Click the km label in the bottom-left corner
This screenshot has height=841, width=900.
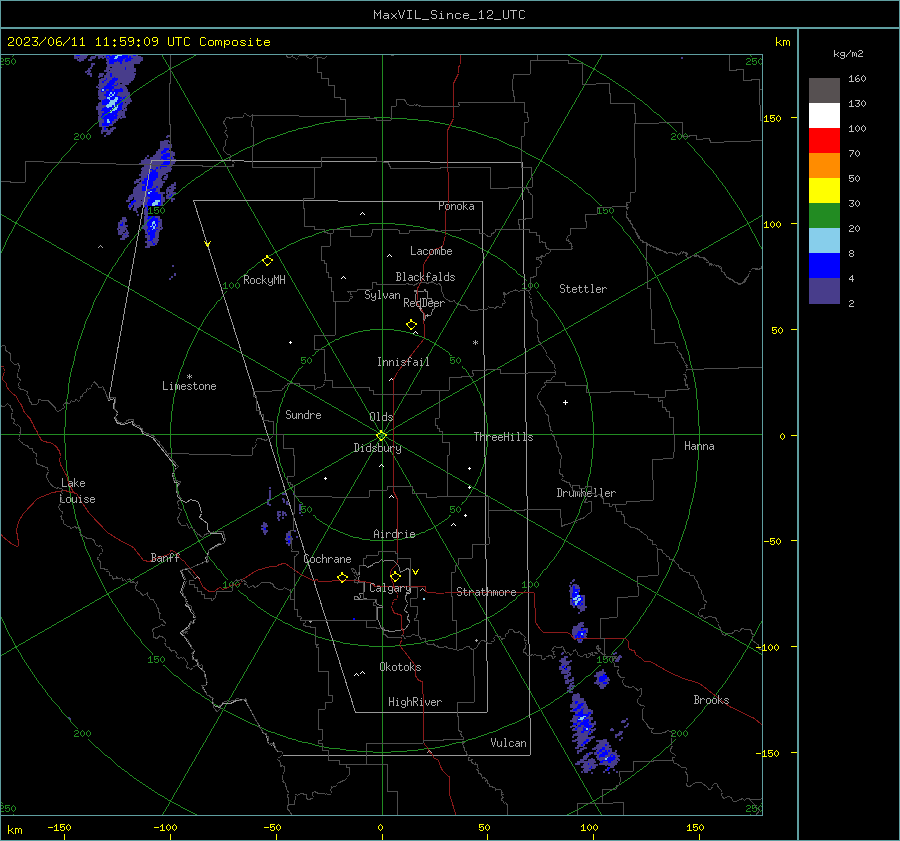coord(14,830)
